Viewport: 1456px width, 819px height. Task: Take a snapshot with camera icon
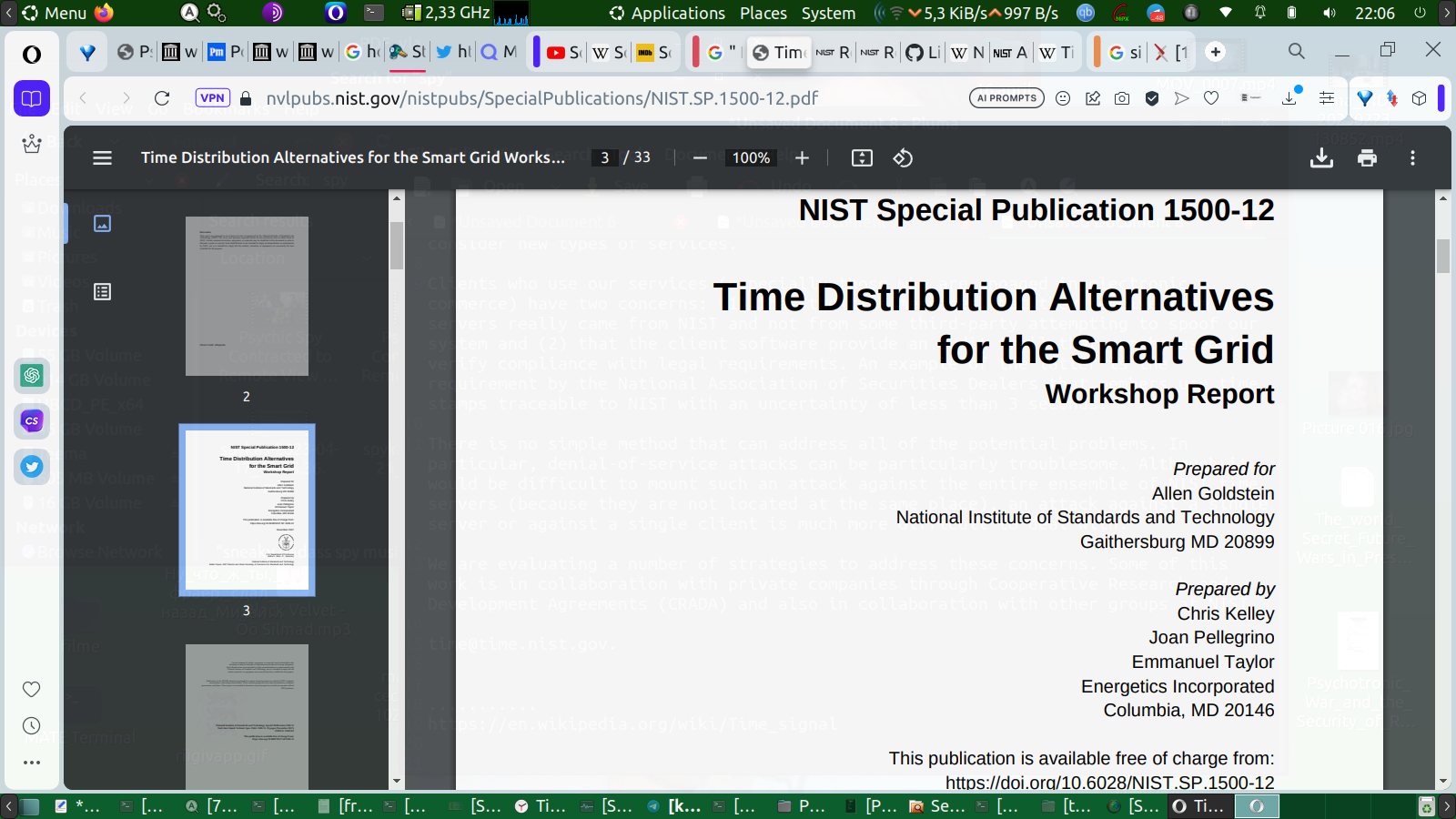click(1122, 98)
